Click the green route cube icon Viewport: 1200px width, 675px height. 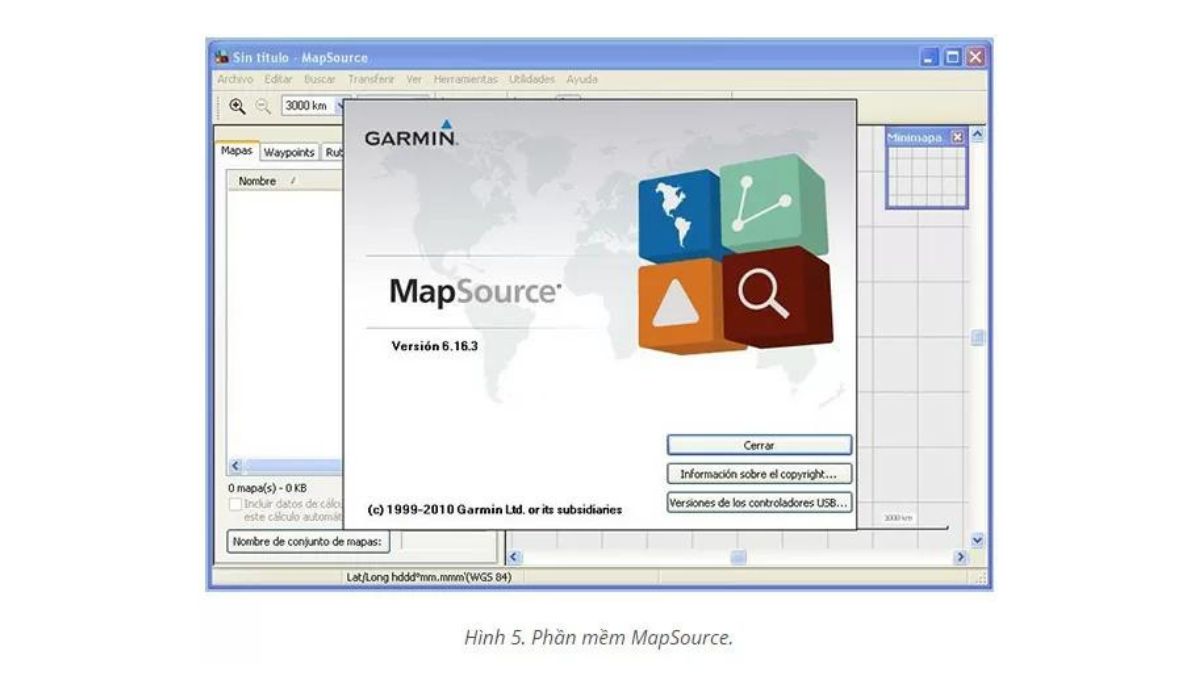(x=774, y=204)
